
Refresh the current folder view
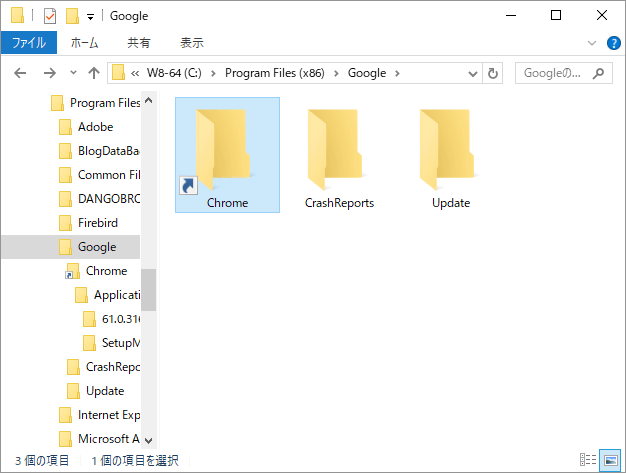(493, 73)
